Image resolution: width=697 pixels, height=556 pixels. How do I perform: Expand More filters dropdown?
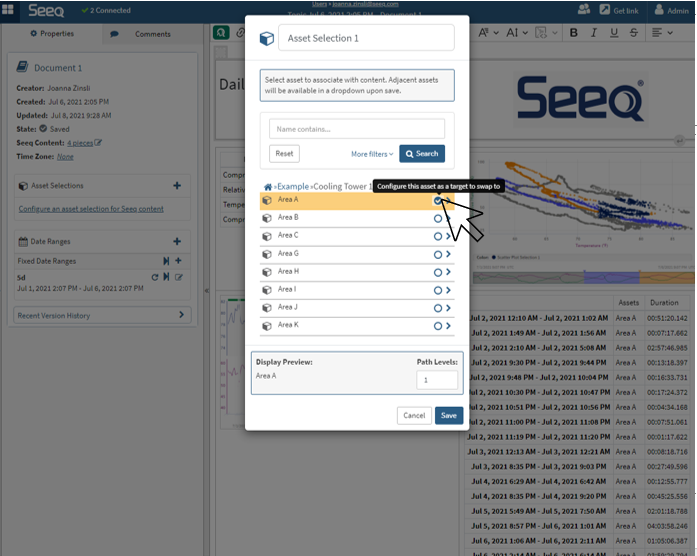(372, 154)
